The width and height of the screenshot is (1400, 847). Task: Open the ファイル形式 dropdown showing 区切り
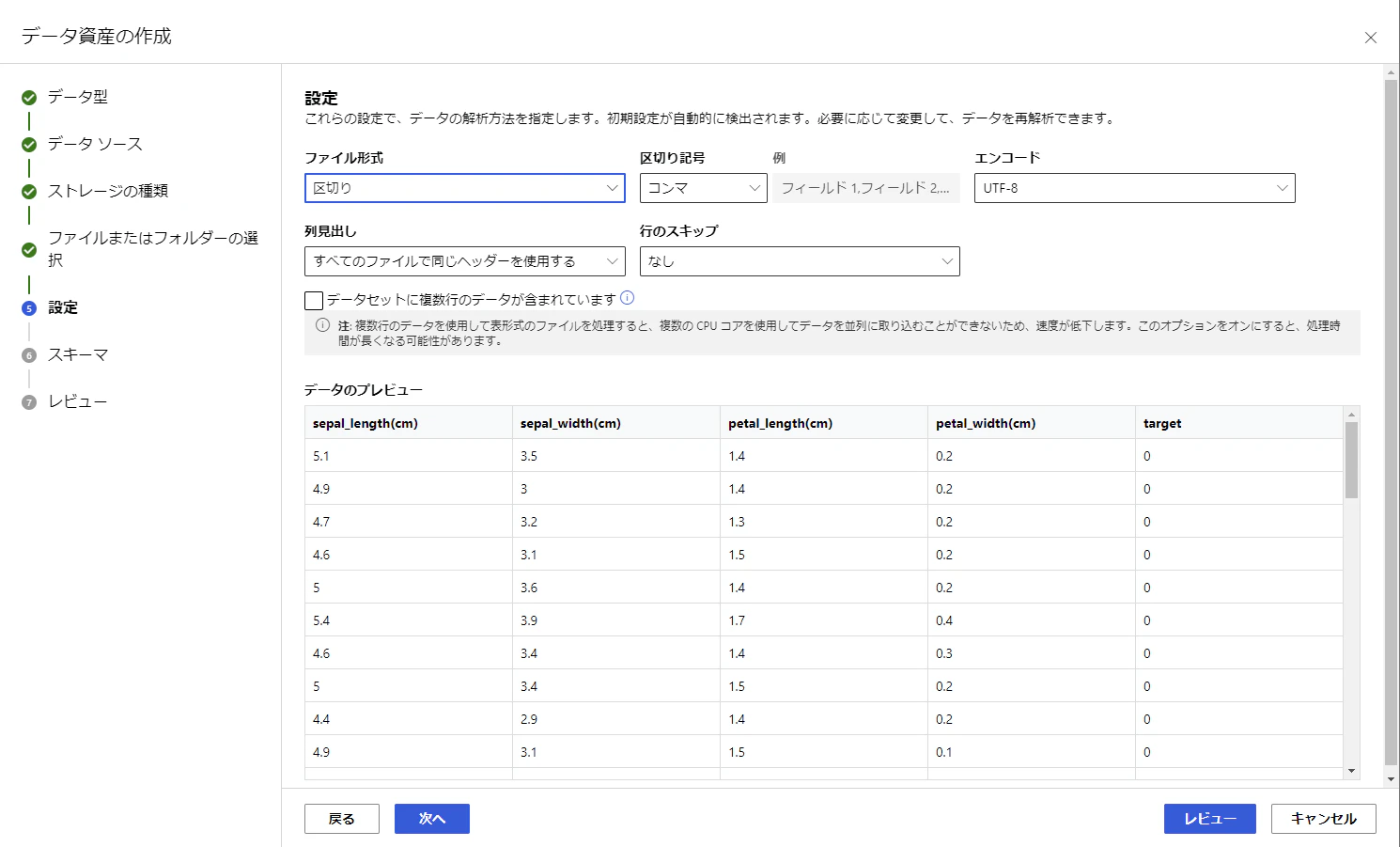(x=465, y=188)
